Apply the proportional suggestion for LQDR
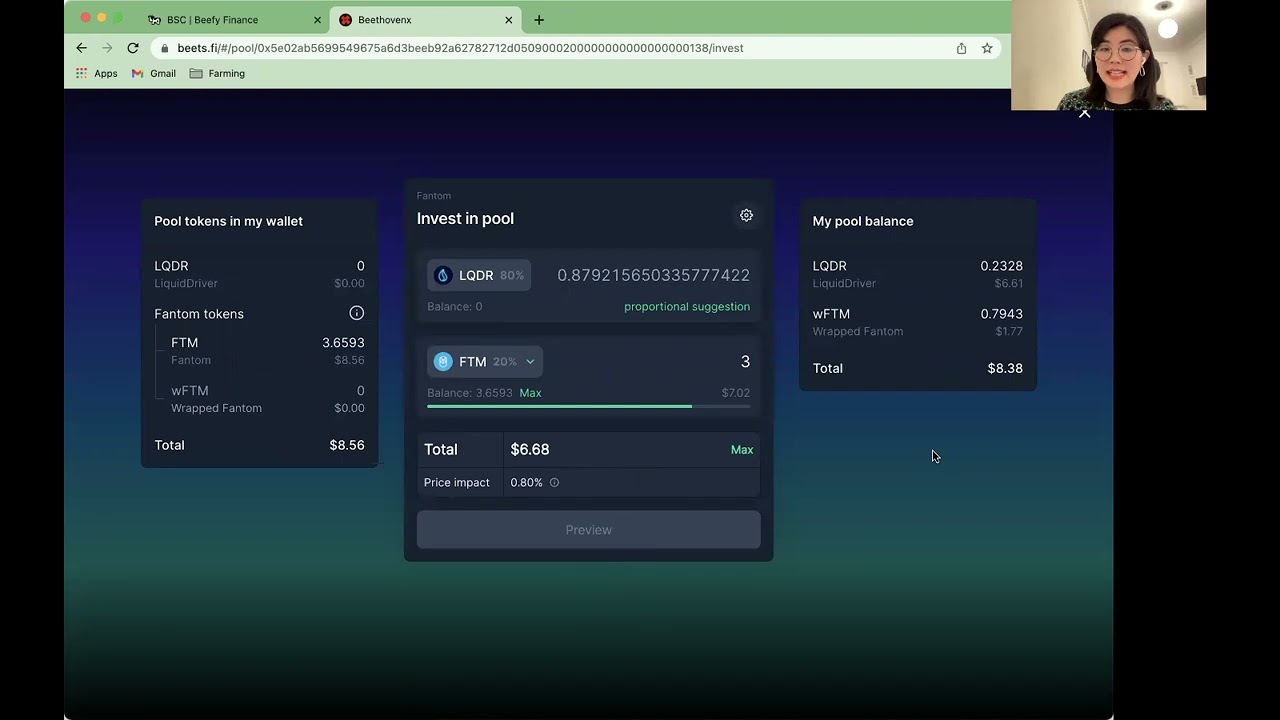 (687, 307)
